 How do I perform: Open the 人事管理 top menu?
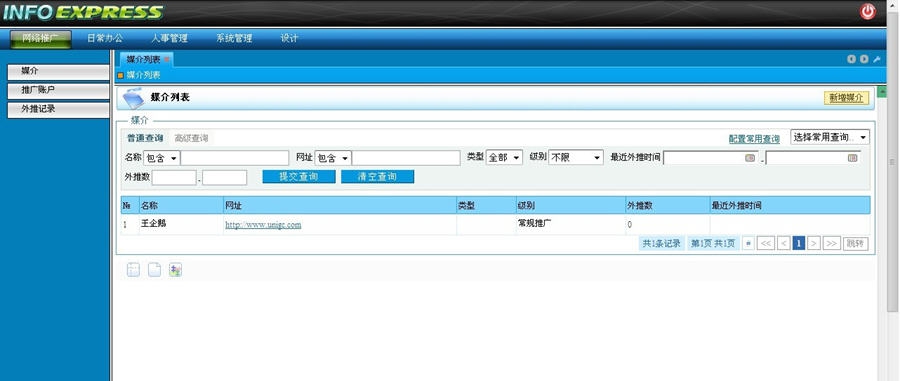coord(169,38)
